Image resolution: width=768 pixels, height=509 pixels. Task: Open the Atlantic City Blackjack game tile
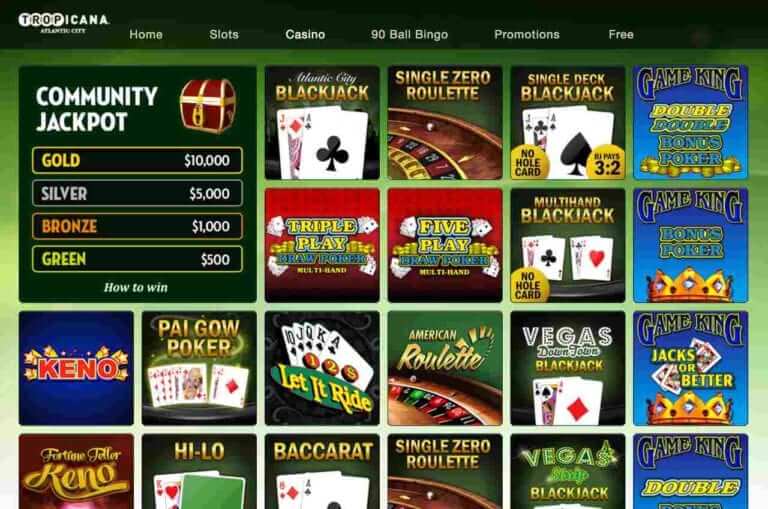pyautogui.click(x=322, y=122)
